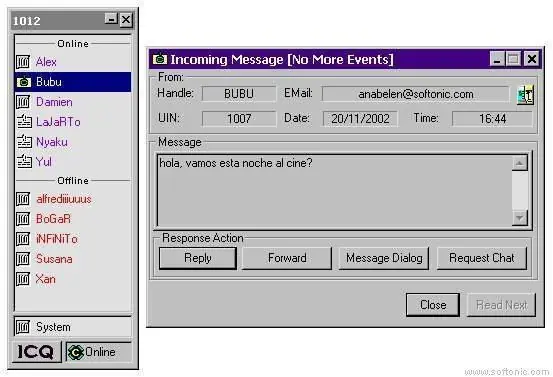Image resolution: width=553 pixels, height=377 pixels.
Task: Click the offline icon beside Susana
Action: tap(23, 259)
